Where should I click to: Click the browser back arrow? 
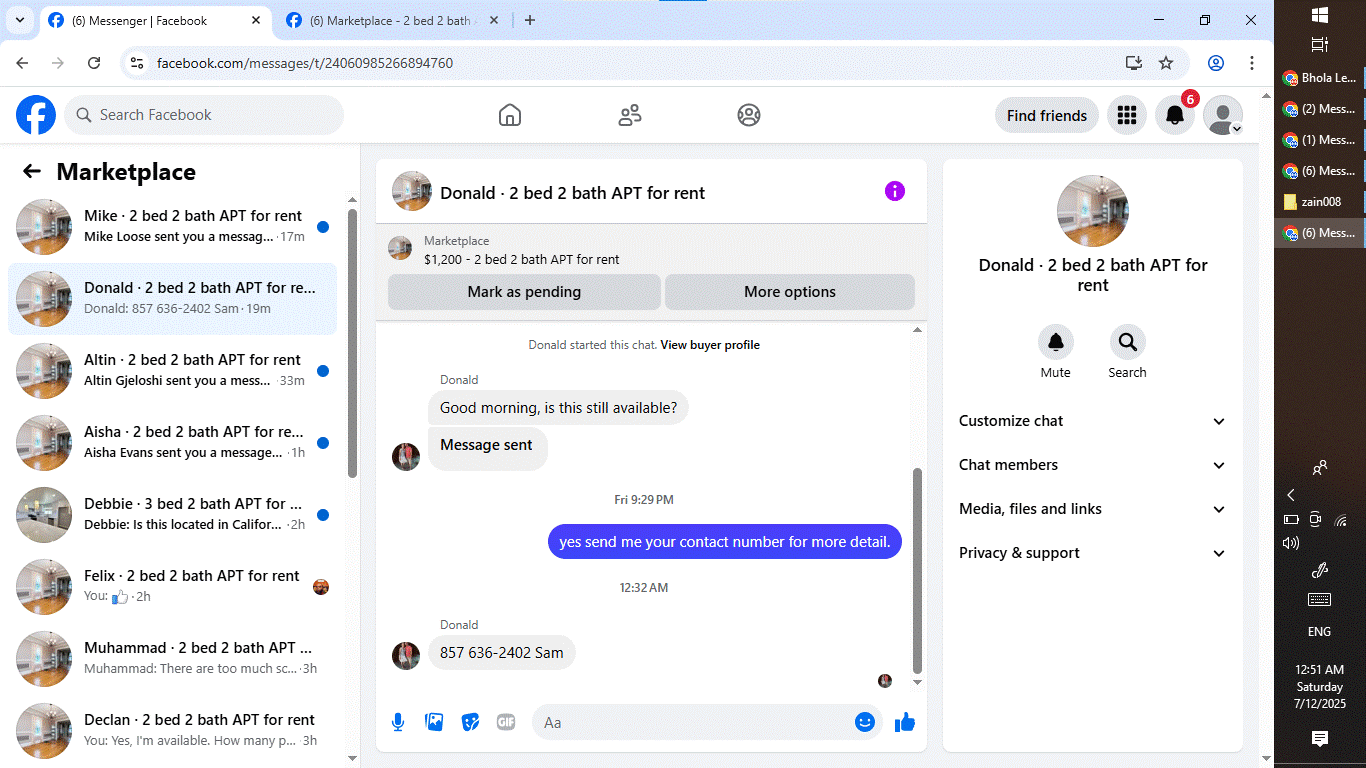pyautogui.click(x=22, y=63)
